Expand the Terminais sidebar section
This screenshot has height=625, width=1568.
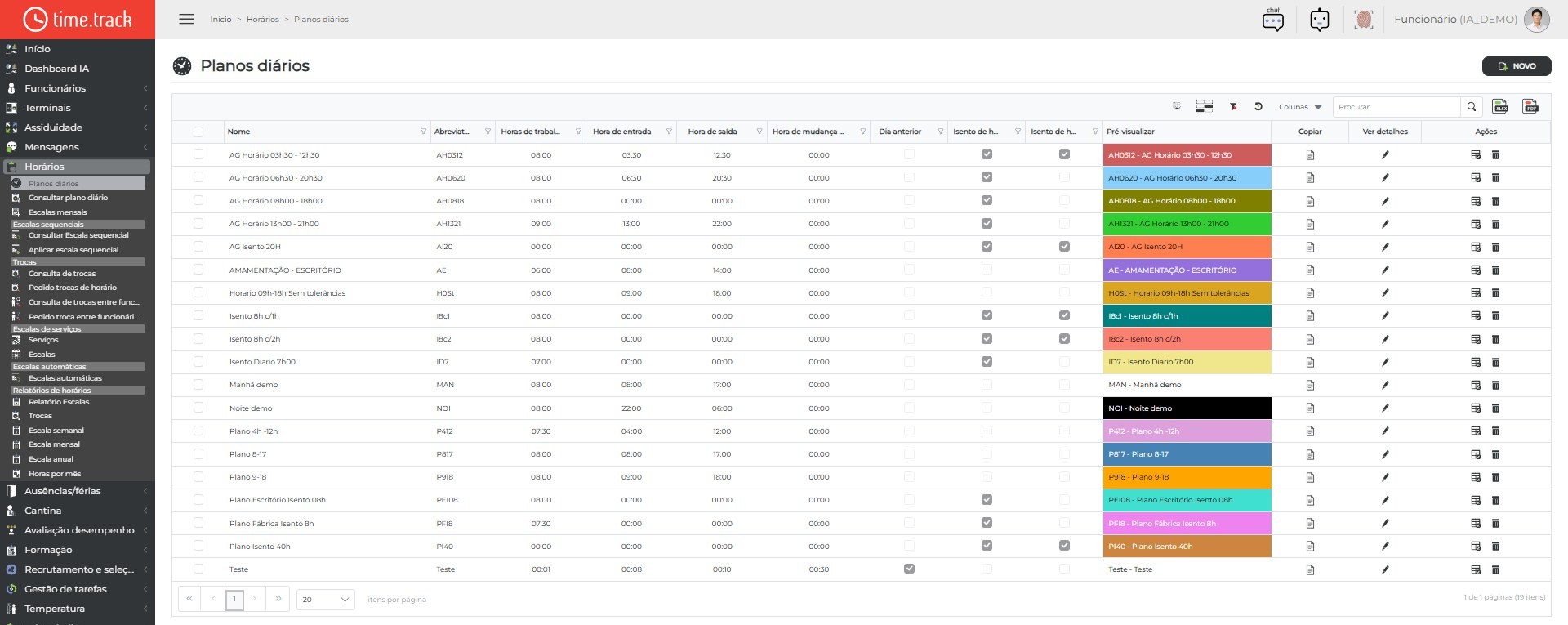[78, 108]
